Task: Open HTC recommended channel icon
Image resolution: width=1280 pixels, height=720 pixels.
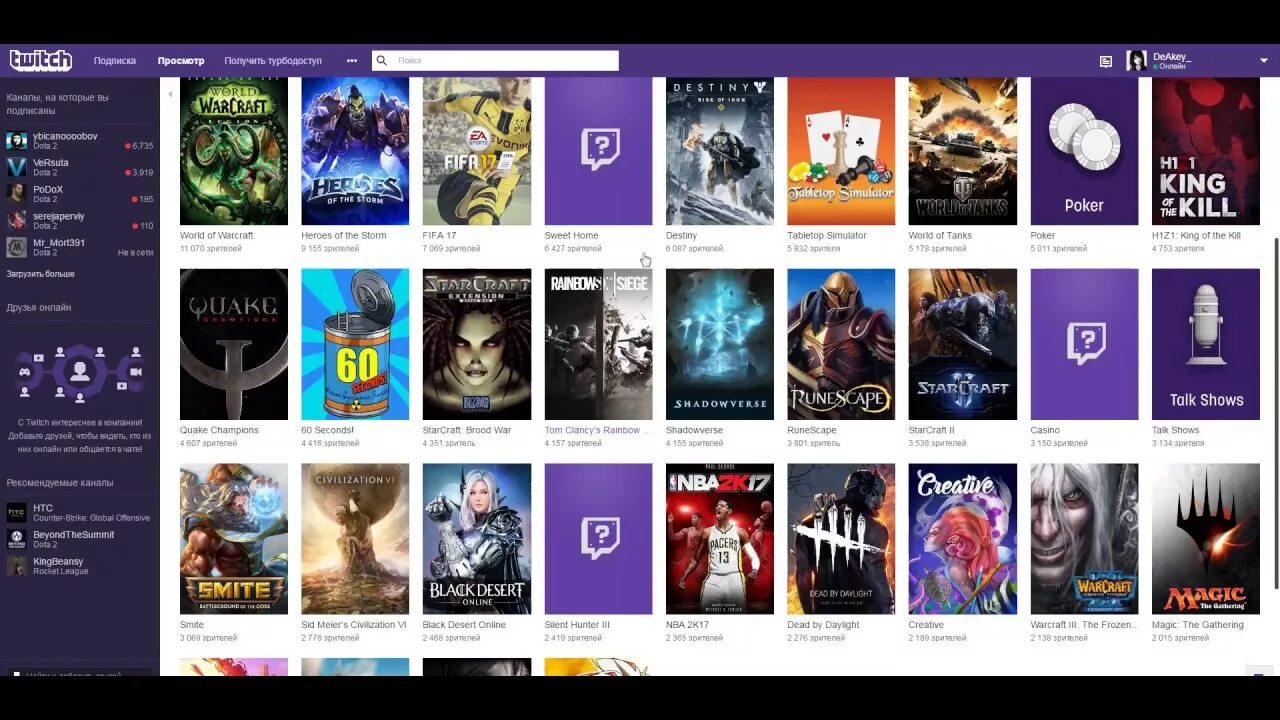Action: [x=17, y=513]
